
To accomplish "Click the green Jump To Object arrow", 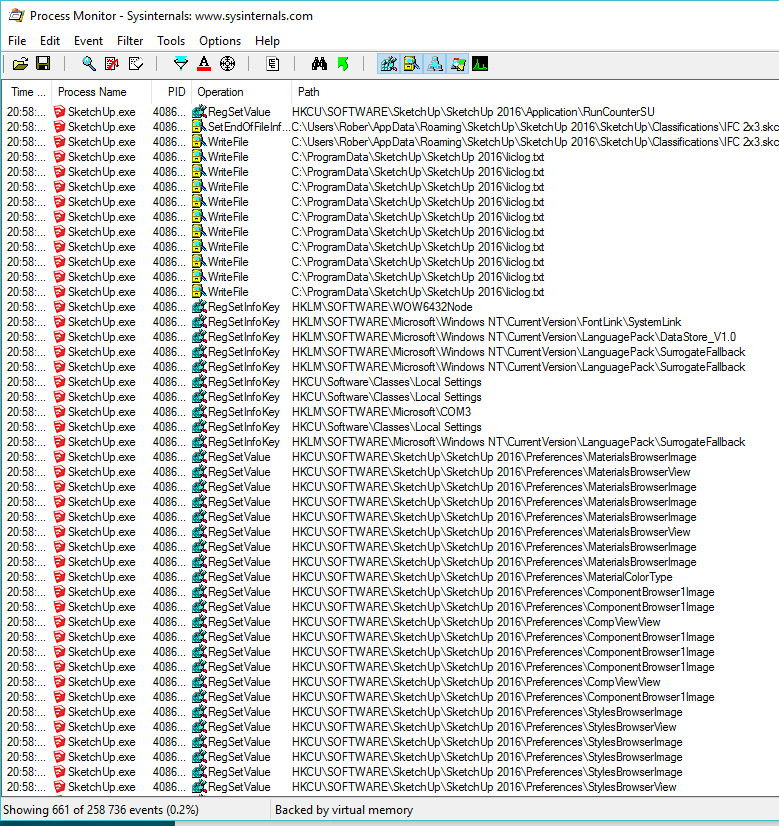I will 343,64.
